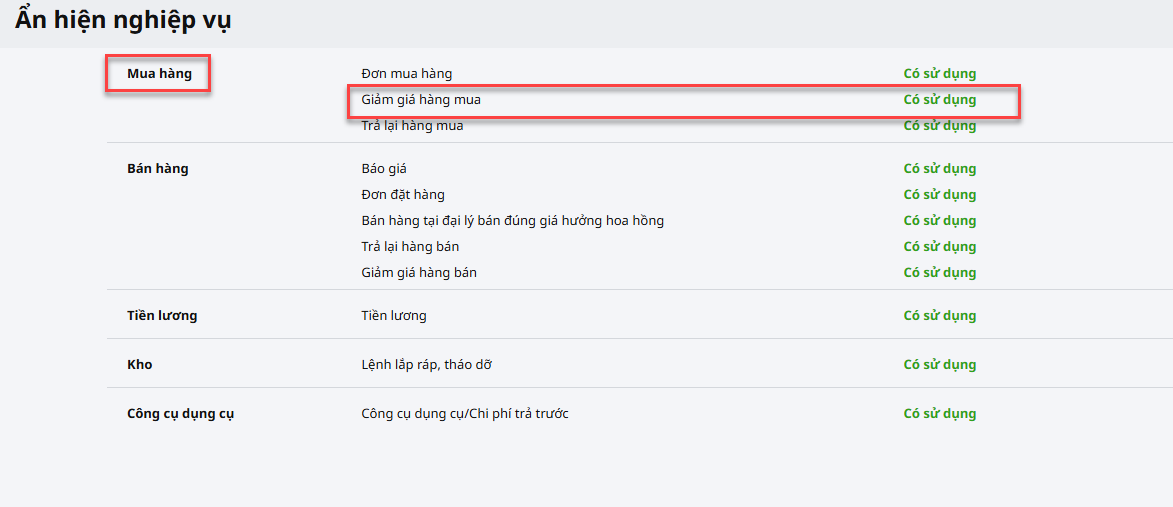Click the Báo giá item label
Viewport: 1173px width, 507px height.
(x=384, y=169)
